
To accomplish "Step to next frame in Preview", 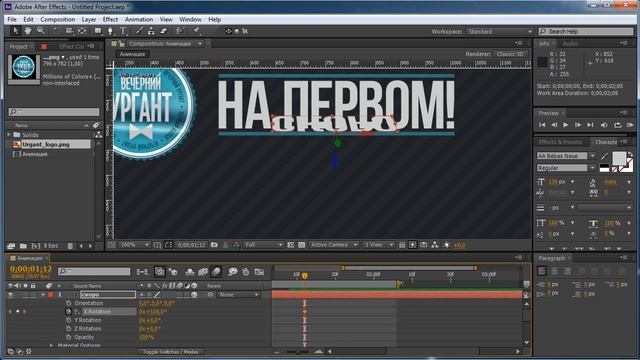I will (578, 125).
